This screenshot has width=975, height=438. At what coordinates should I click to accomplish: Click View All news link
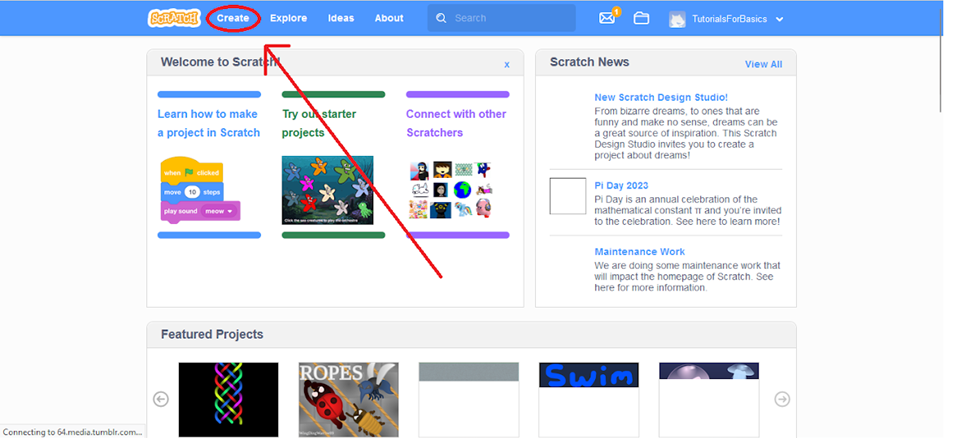764,64
